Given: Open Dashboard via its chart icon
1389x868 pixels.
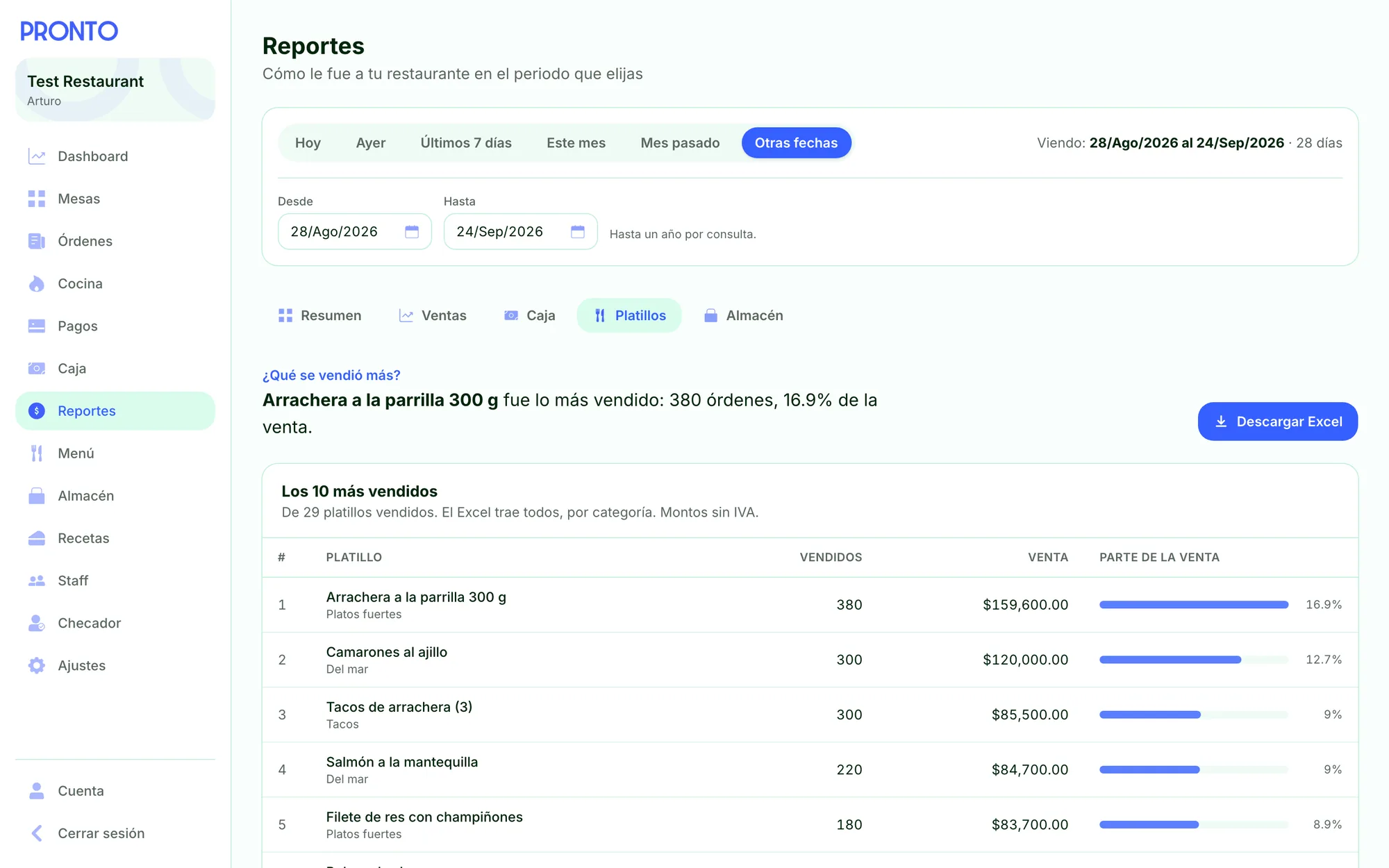Looking at the screenshot, I should point(37,156).
